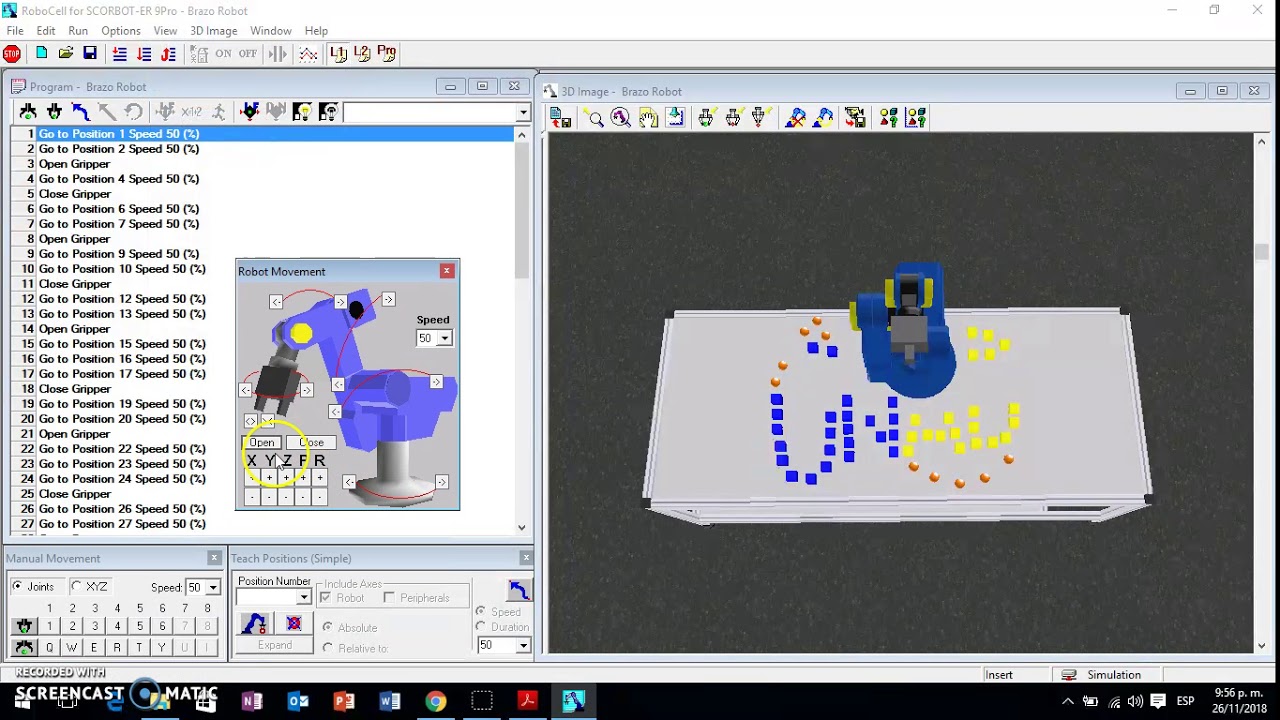This screenshot has width=1280, height=720.
Task: Open Google Chrome from the taskbar
Action: (435, 701)
